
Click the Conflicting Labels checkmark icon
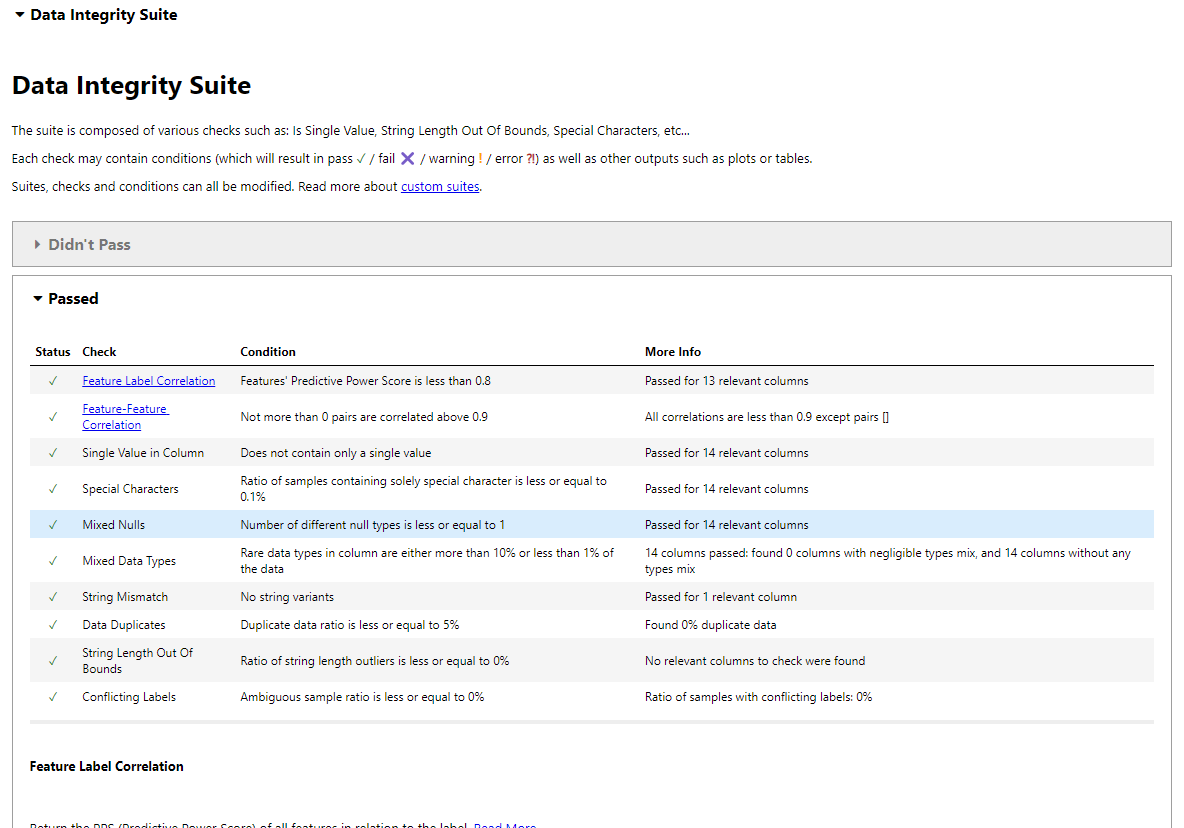[x=53, y=697]
